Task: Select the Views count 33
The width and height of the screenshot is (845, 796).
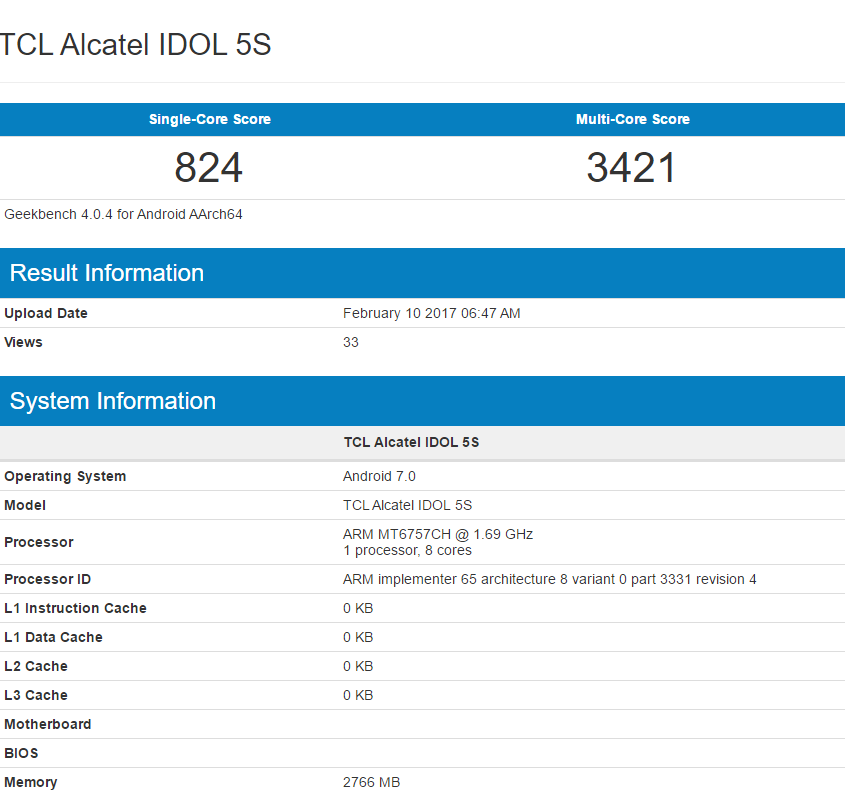Action: point(351,342)
